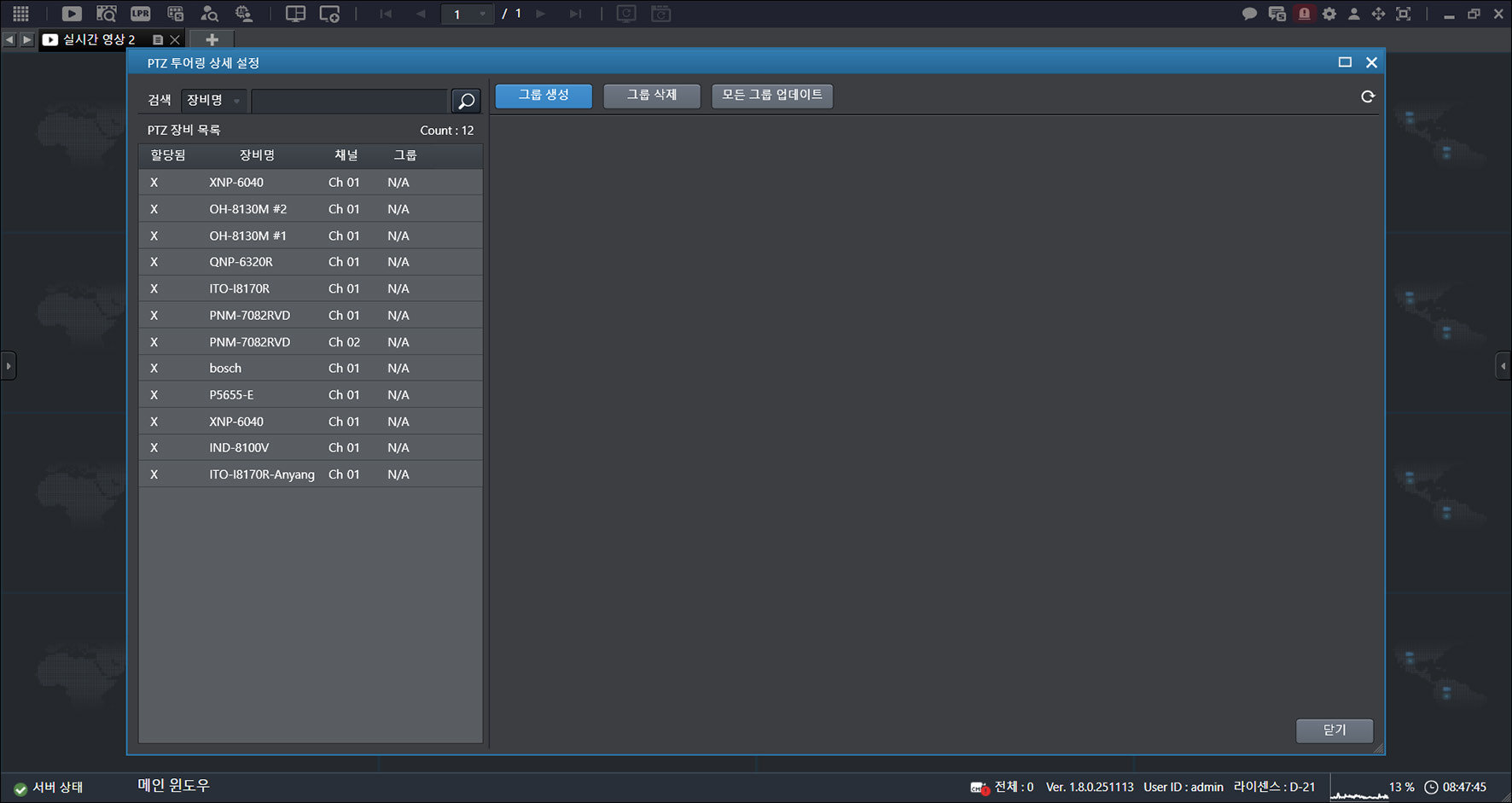This screenshot has height=803, width=1512.
Task: Open the LPR toolbar icon
Action: point(141,14)
